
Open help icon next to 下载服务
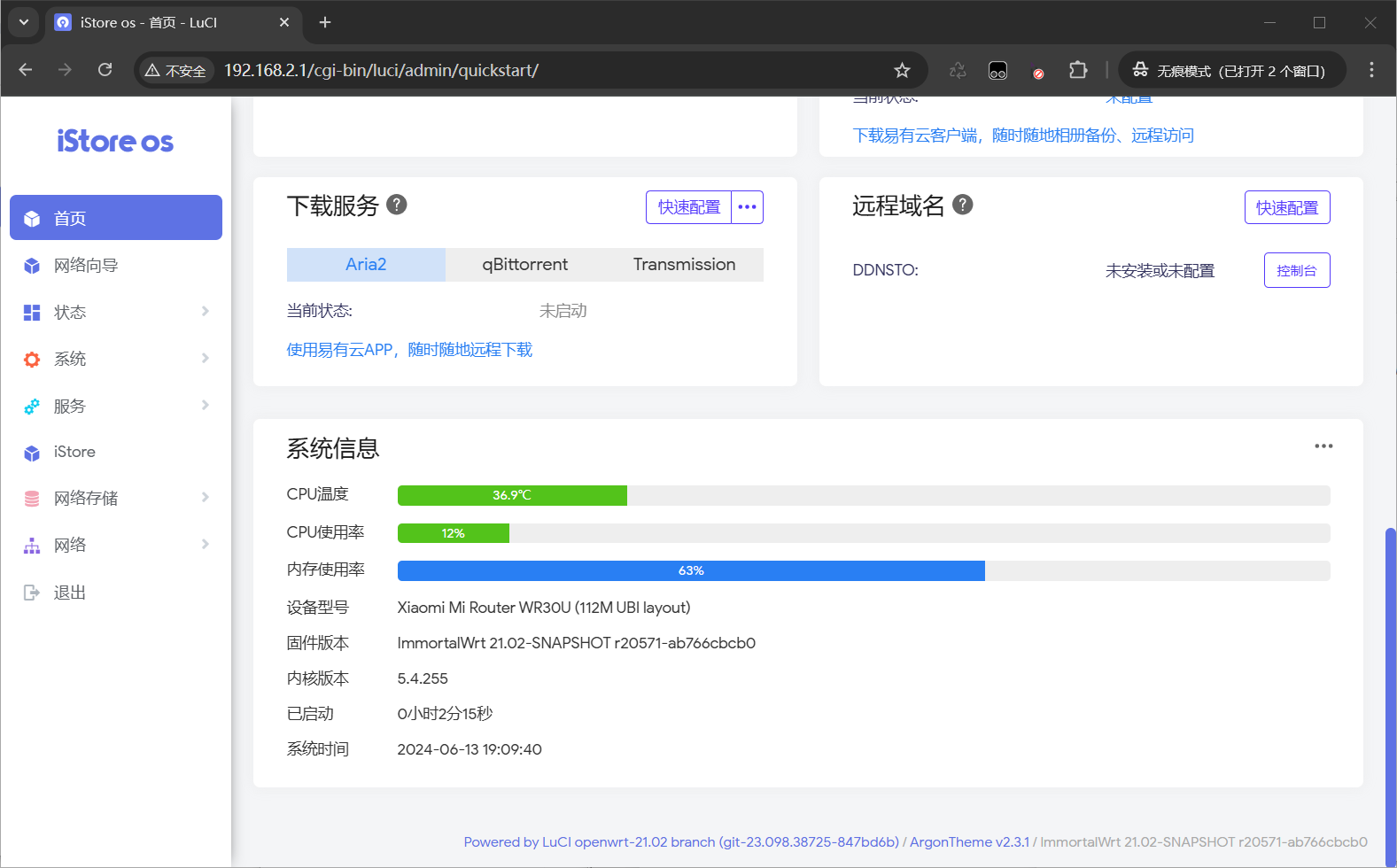pos(397,205)
